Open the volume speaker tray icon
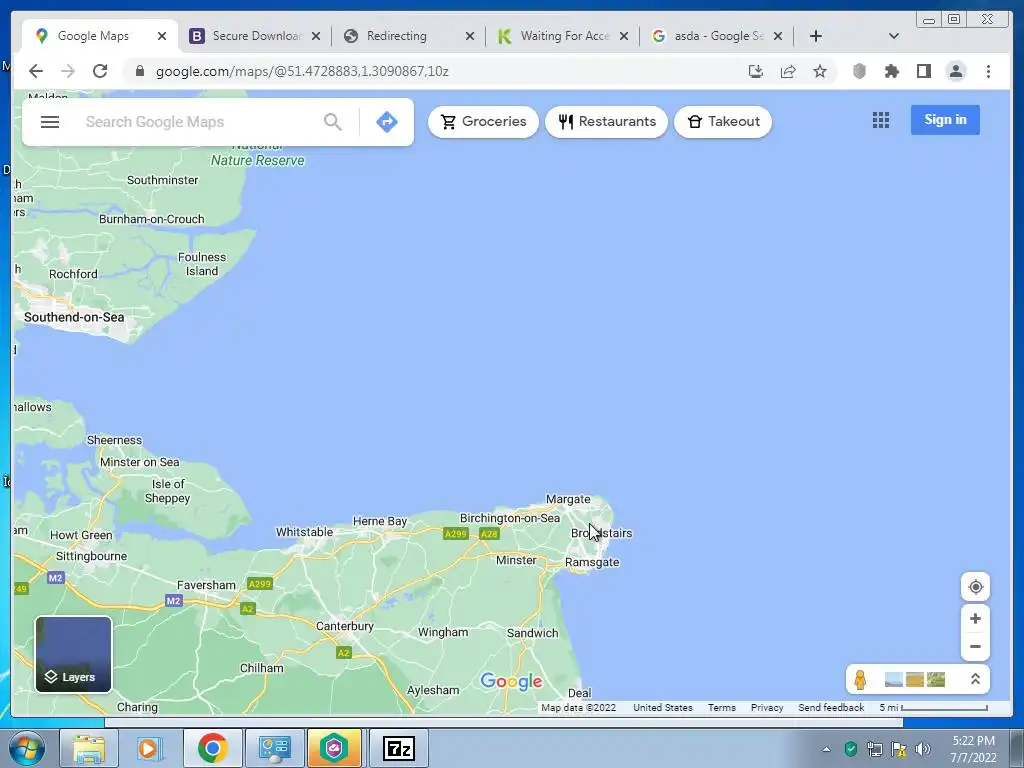This screenshot has height=768, width=1024. tap(922, 749)
